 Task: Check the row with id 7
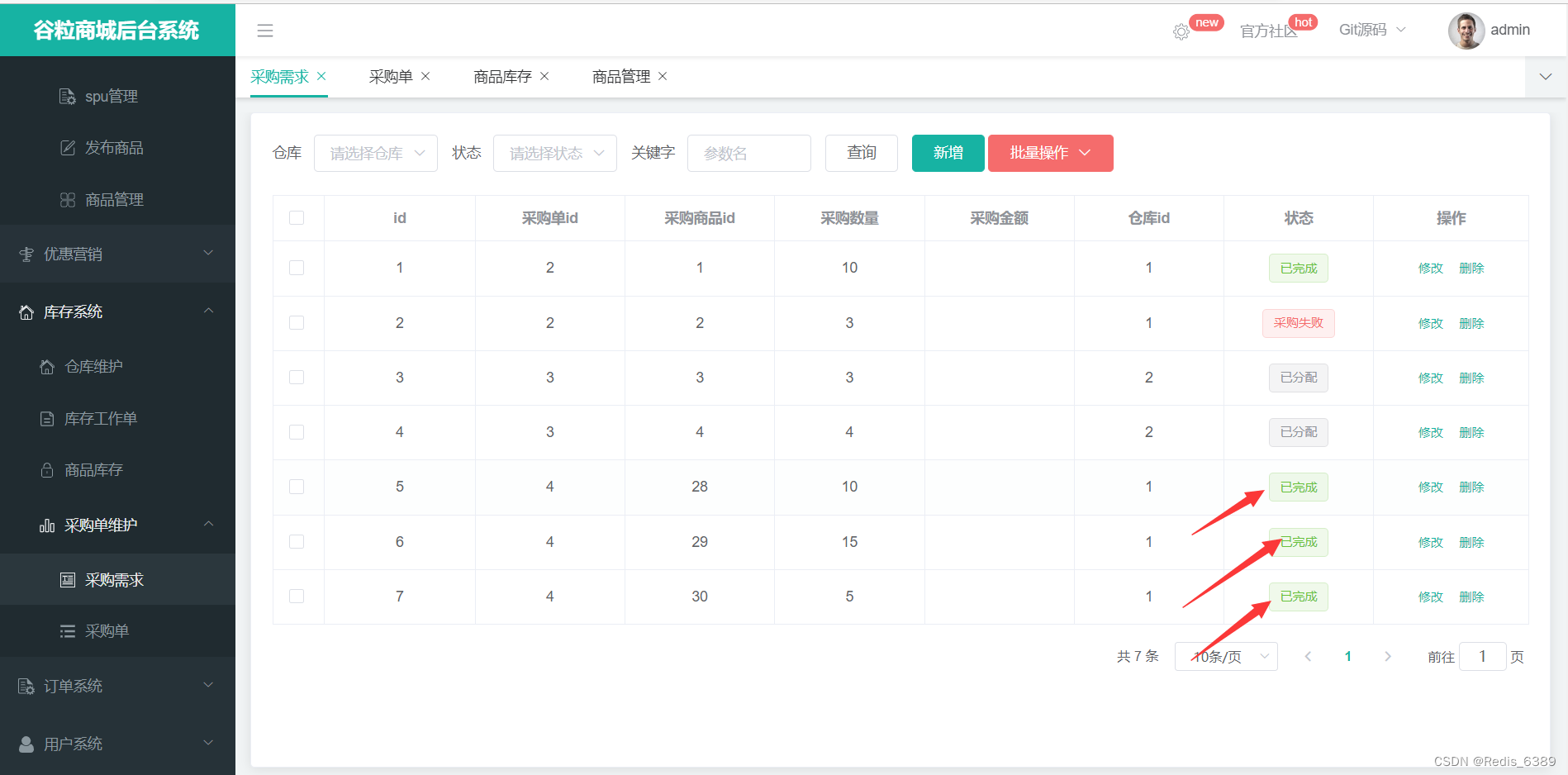click(x=297, y=596)
